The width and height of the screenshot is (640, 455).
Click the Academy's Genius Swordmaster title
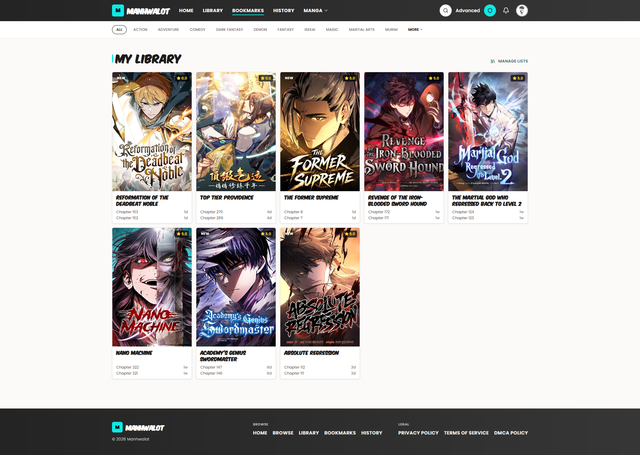[223, 356]
